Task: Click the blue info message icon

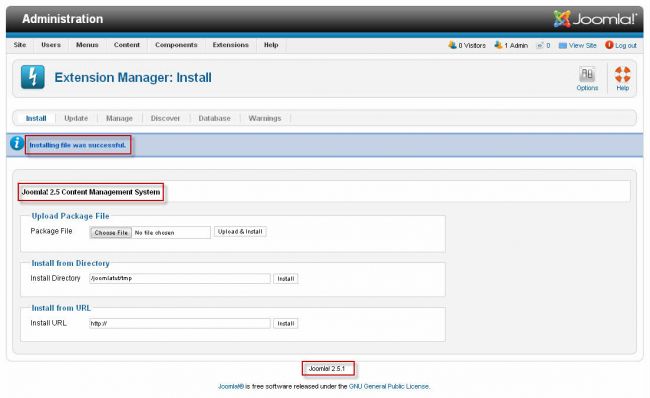Action: pyautogui.click(x=17, y=143)
